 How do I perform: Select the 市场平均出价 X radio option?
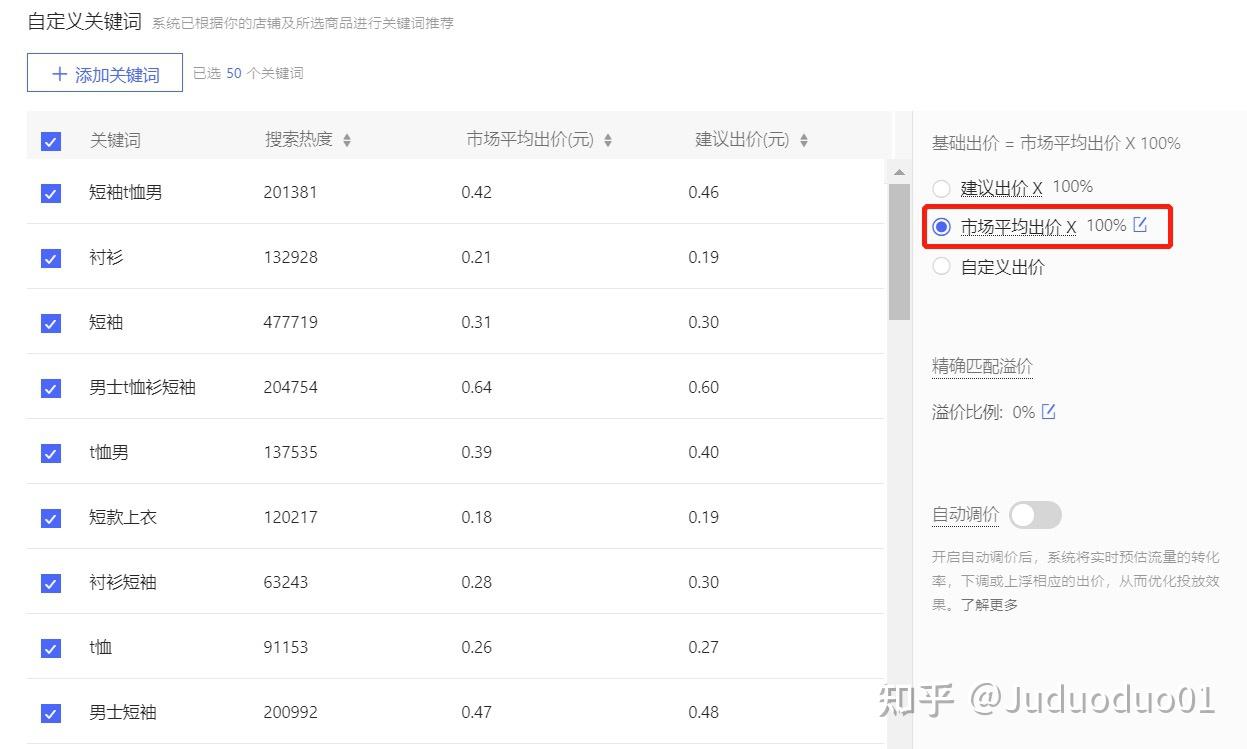coord(941,227)
